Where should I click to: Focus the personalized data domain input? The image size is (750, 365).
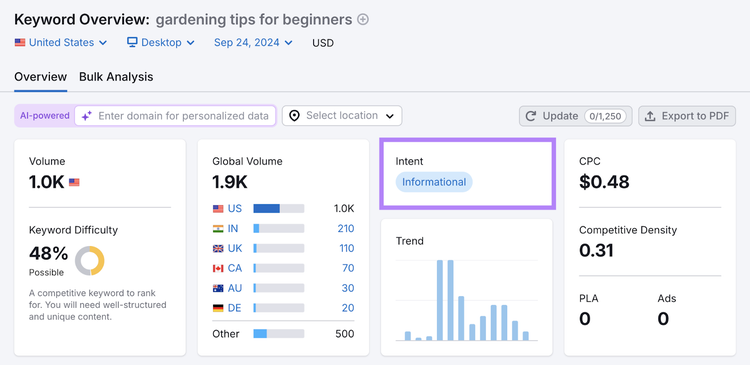tap(175, 116)
